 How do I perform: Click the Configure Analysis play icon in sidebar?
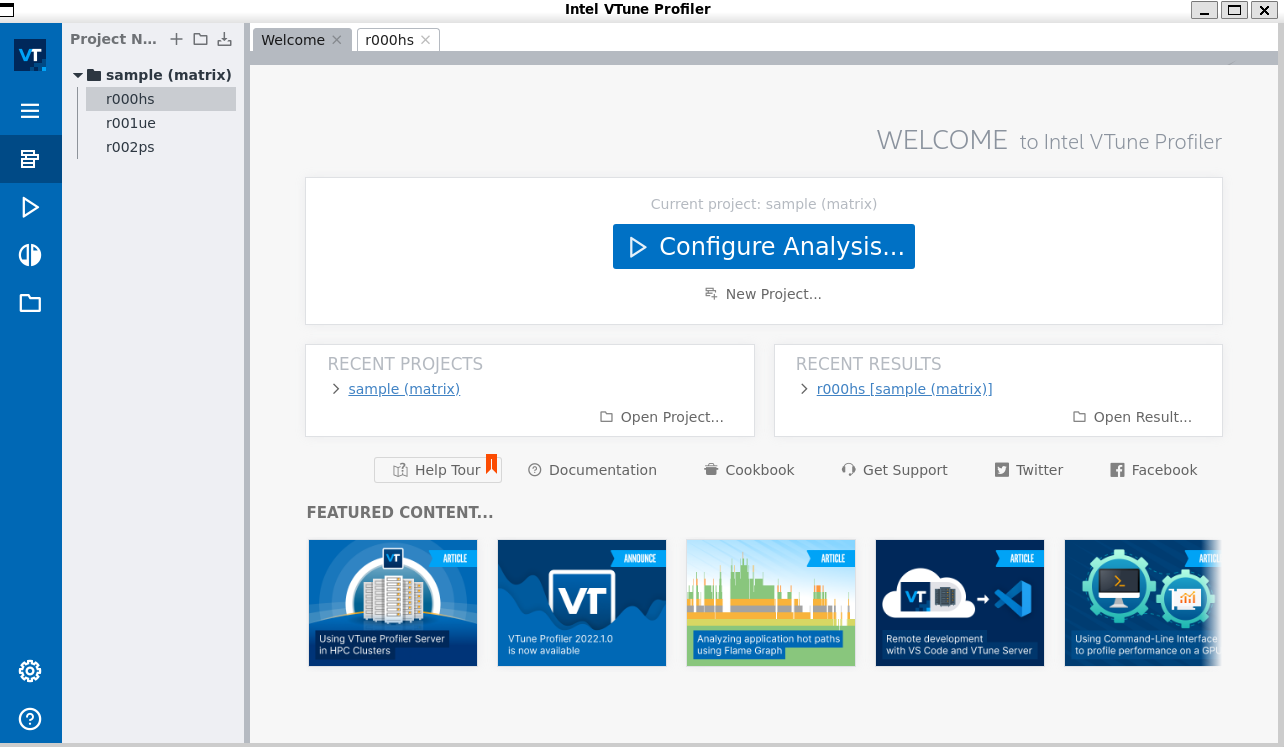coord(30,207)
